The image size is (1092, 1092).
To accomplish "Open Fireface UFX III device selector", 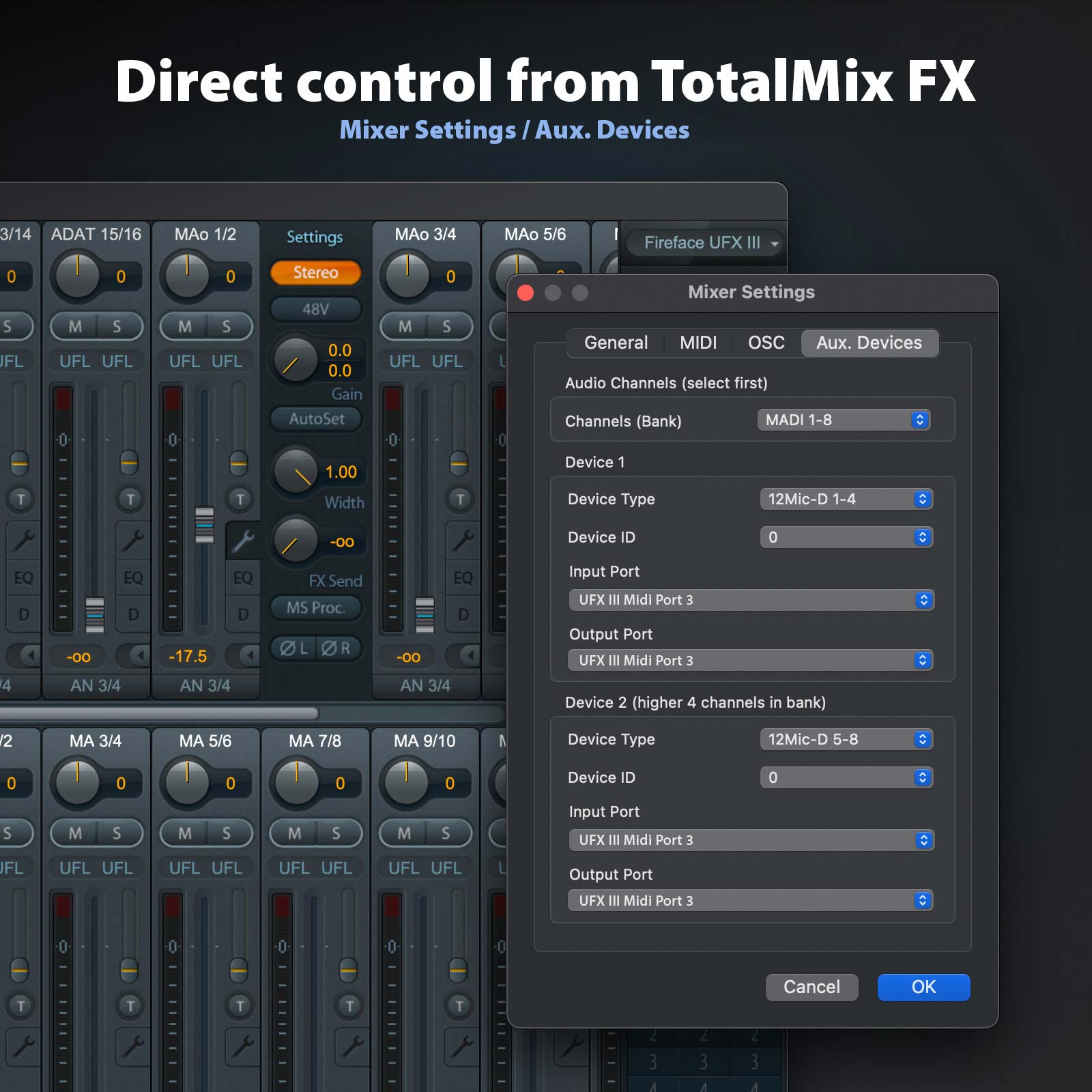I will tap(704, 242).
